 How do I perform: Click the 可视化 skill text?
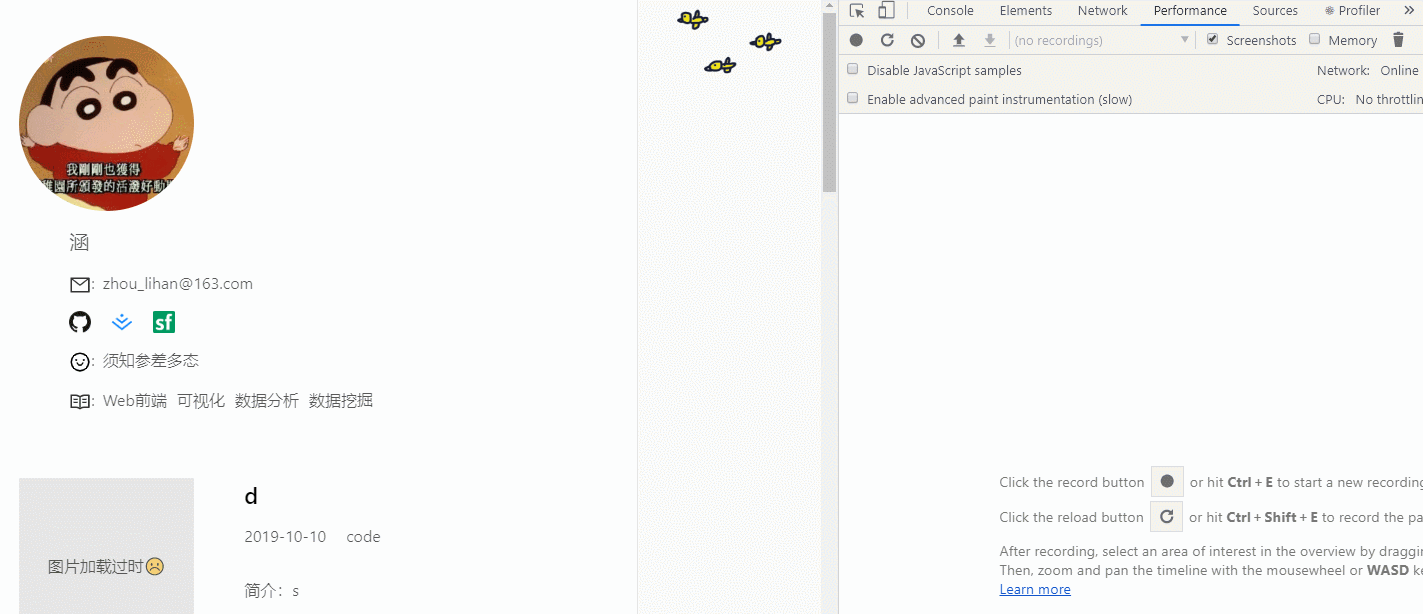click(201, 401)
